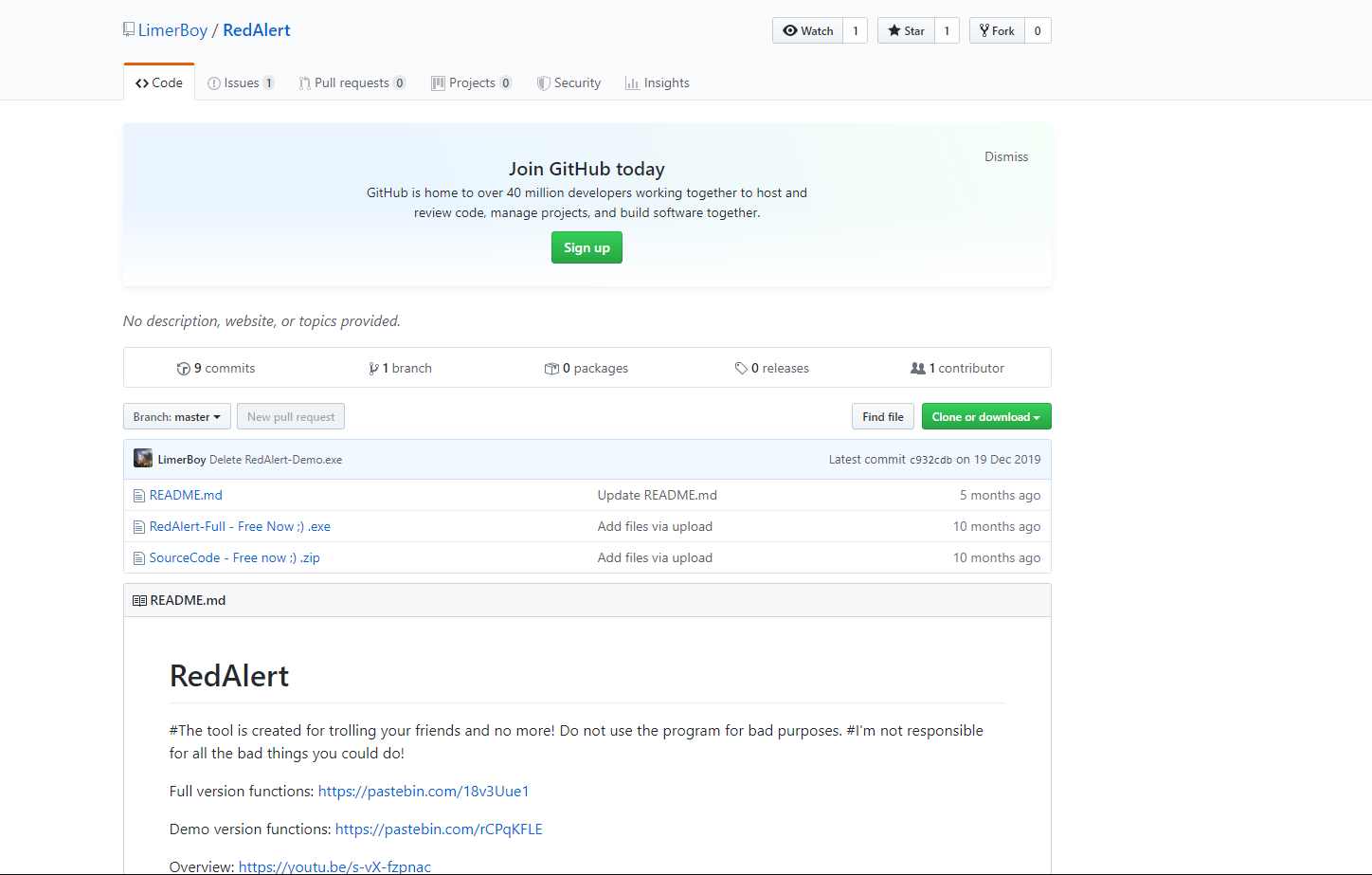The image size is (1372, 875).
Task: Click 10 months ago in the .zip row
Action: coord(997,557)
